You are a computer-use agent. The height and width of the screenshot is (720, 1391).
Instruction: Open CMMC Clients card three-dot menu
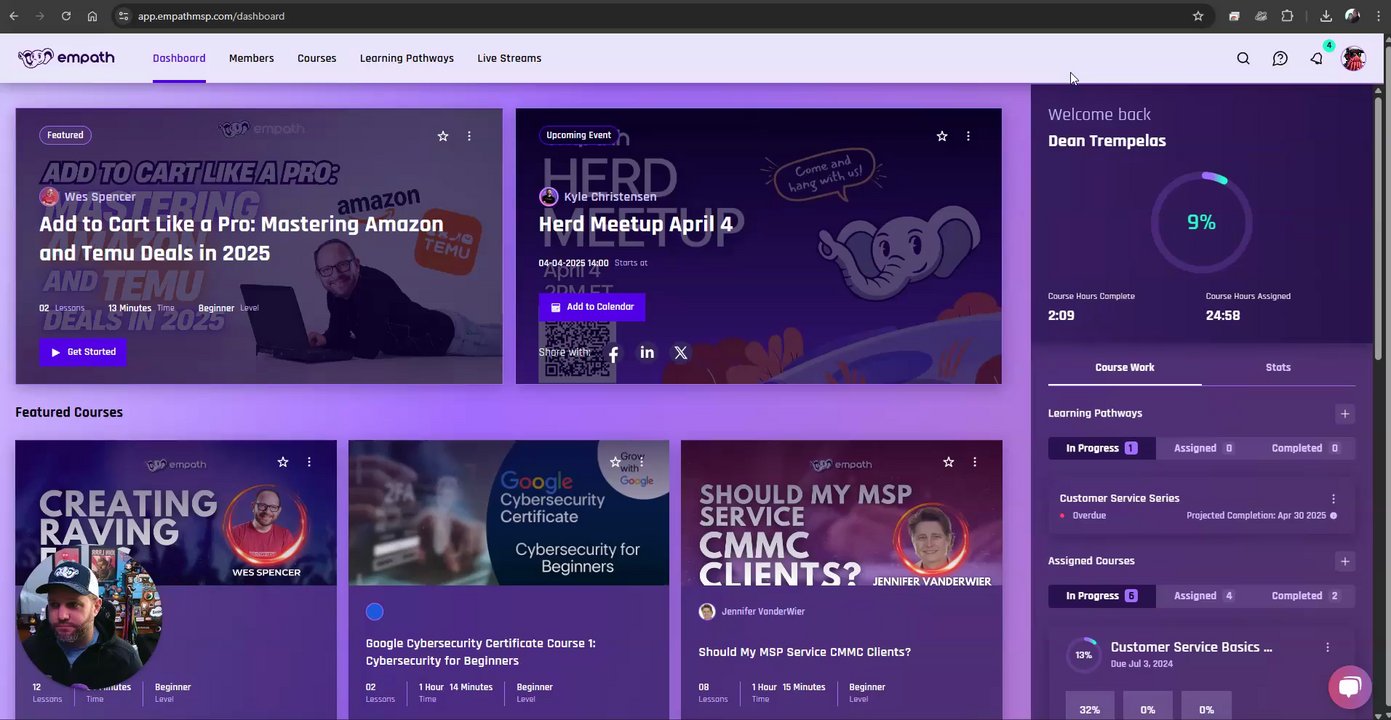click(x=974, y=462)
